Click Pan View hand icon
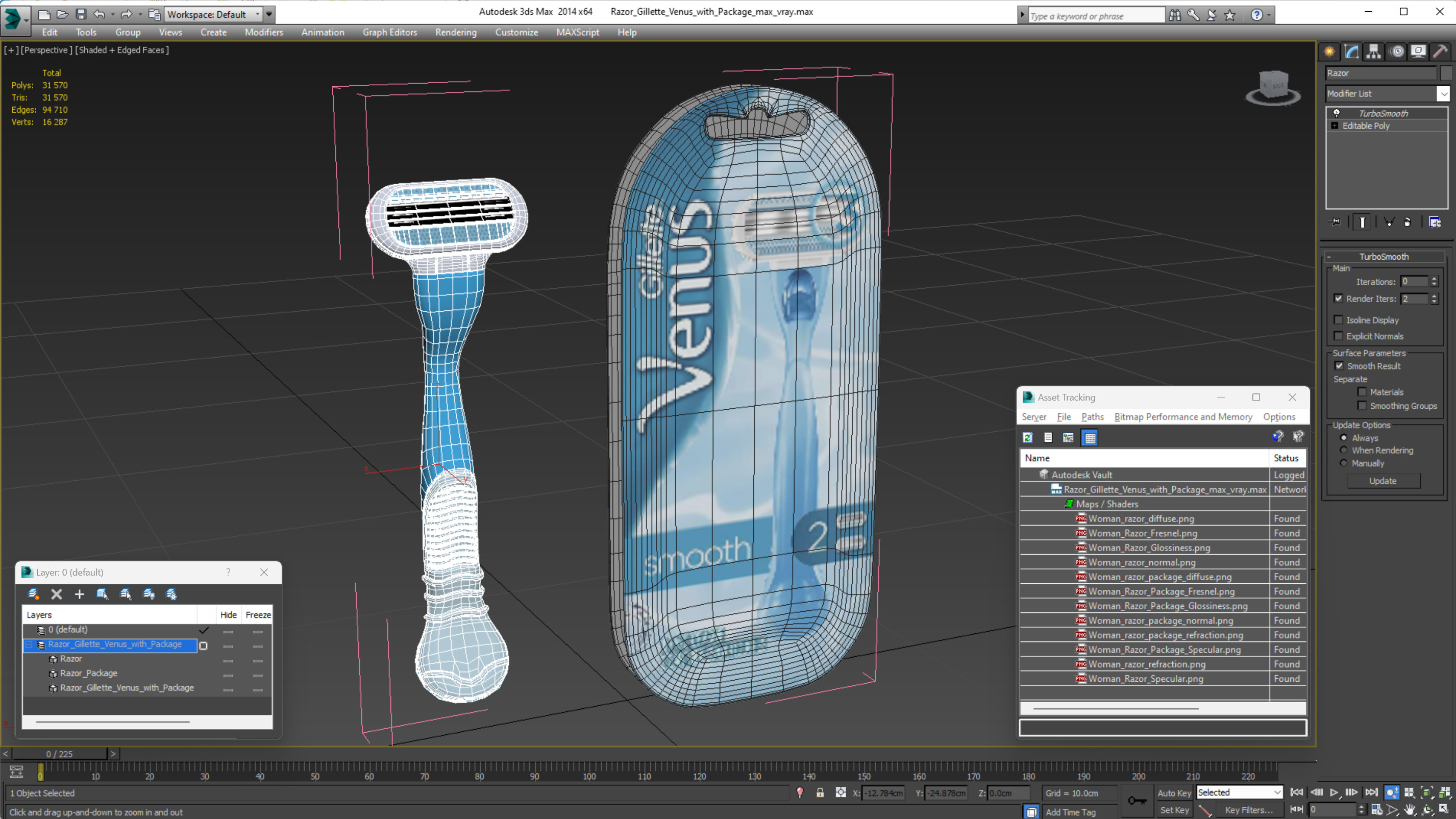 [1410, 810]
